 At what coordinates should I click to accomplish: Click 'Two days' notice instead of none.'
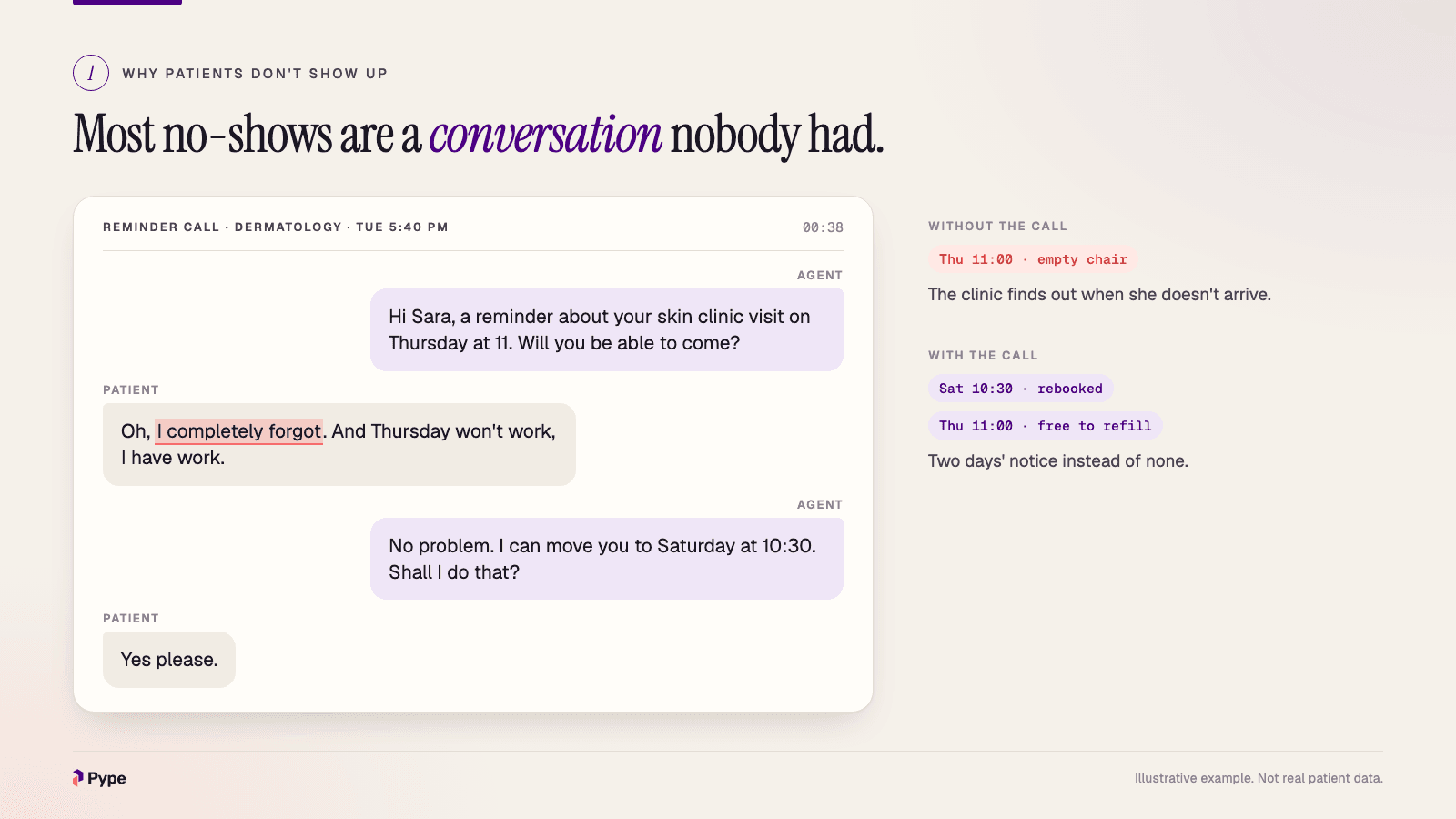(1058, 461)
